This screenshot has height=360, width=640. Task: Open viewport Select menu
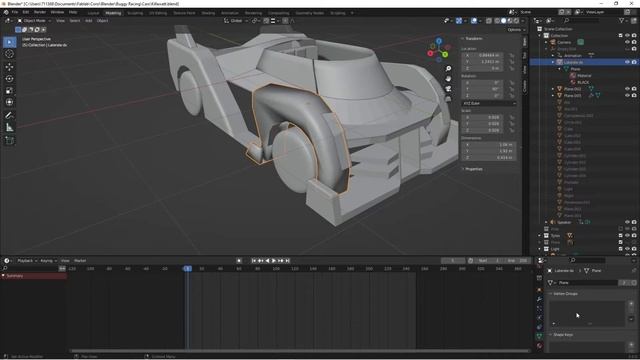click(75, 20)
